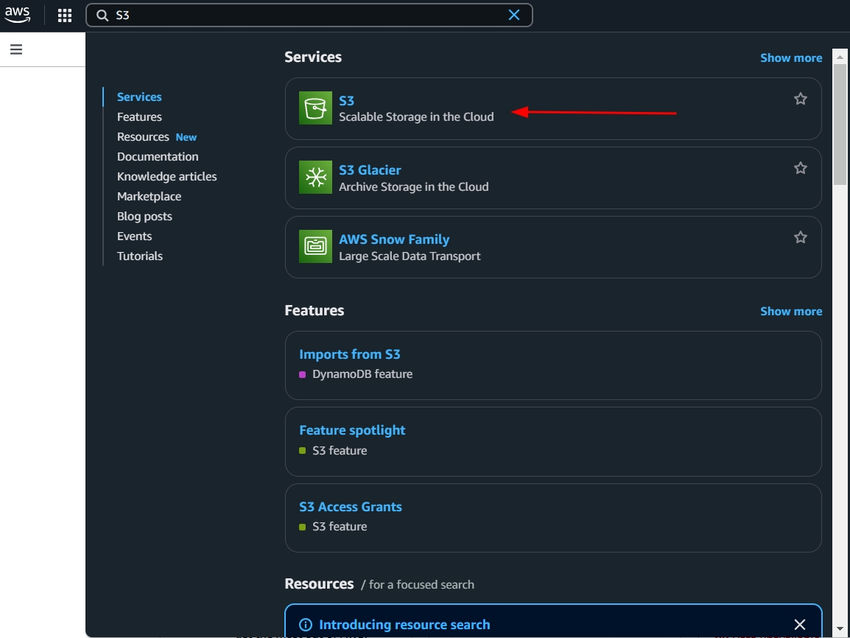Click 'DynamoDB feature' label

(362, 375)
